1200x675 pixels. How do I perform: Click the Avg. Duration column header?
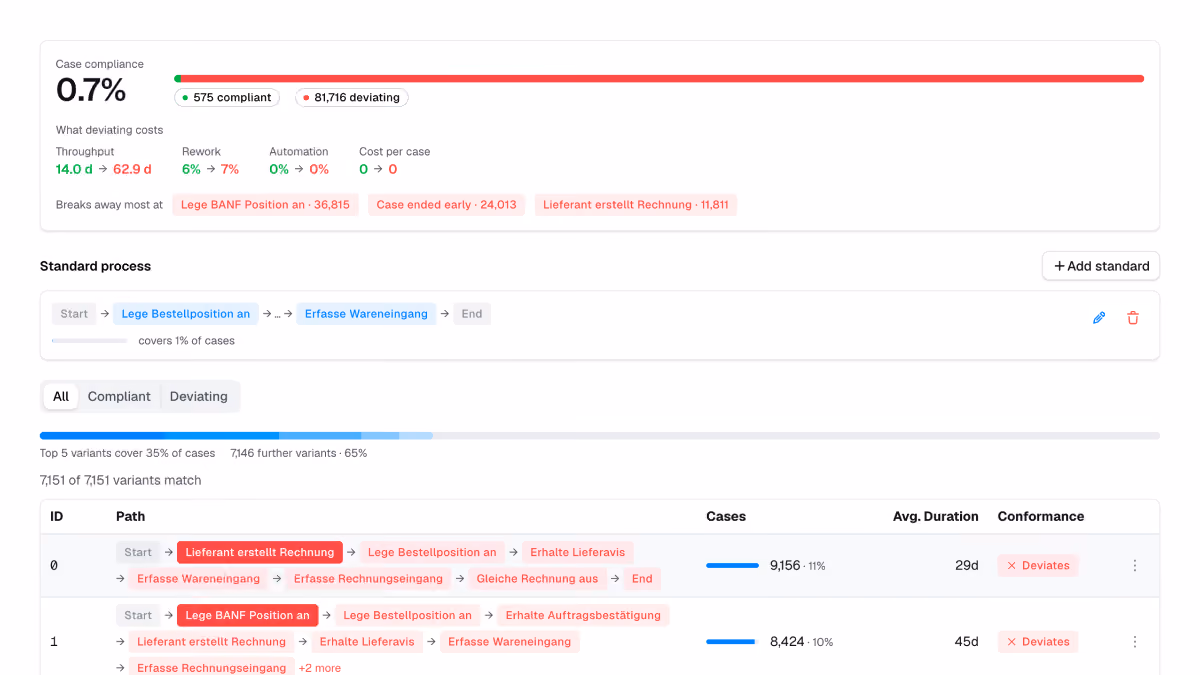point(936,517)
